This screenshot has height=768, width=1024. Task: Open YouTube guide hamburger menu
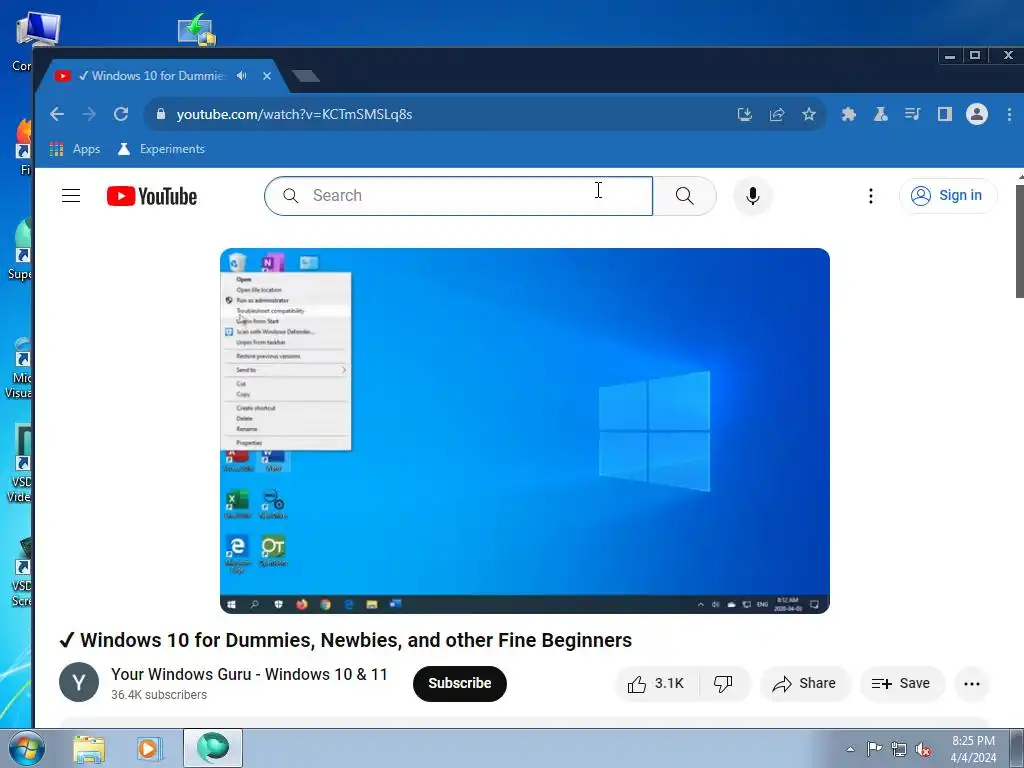point(71,196)
